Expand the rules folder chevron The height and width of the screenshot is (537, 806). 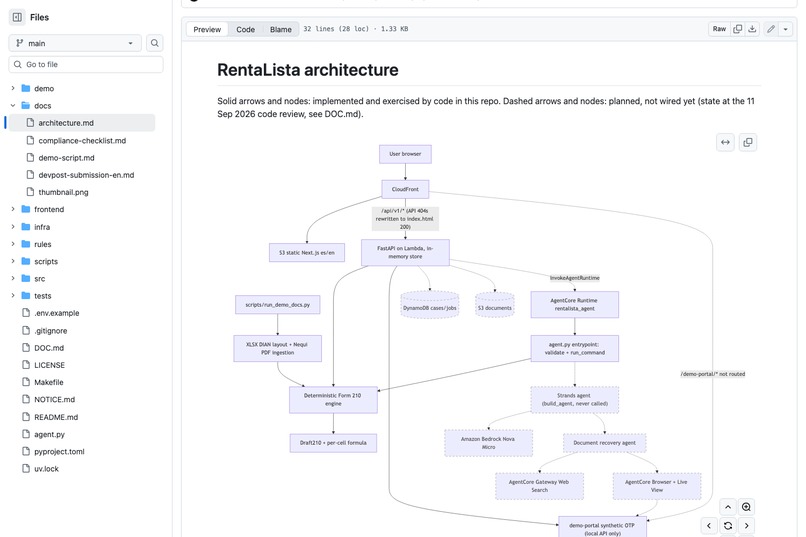tap(13, 244)
